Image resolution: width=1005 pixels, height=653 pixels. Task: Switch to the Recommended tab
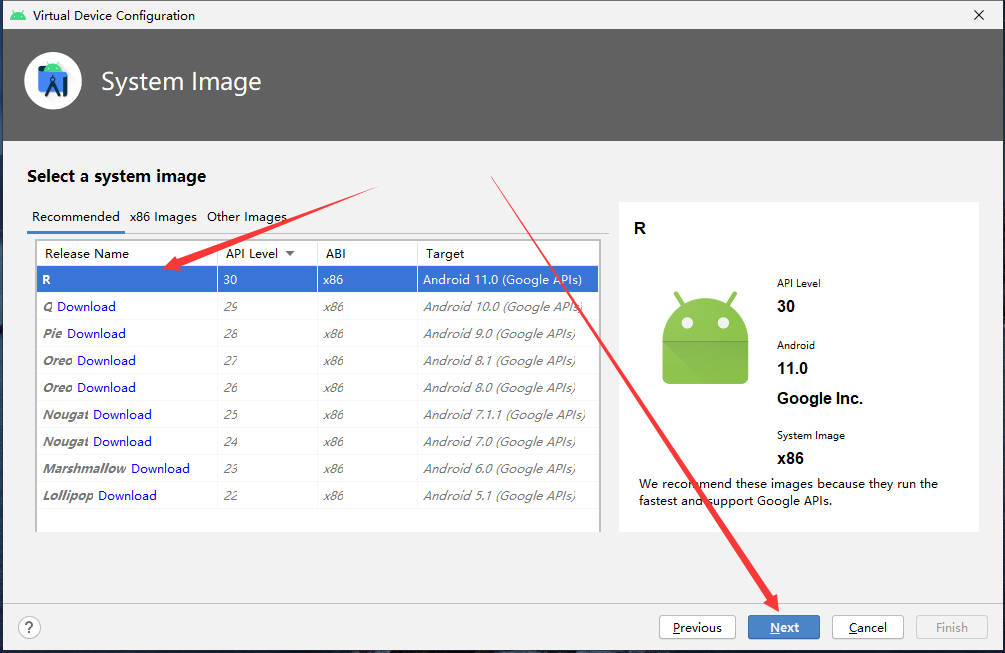coord(76,217)
